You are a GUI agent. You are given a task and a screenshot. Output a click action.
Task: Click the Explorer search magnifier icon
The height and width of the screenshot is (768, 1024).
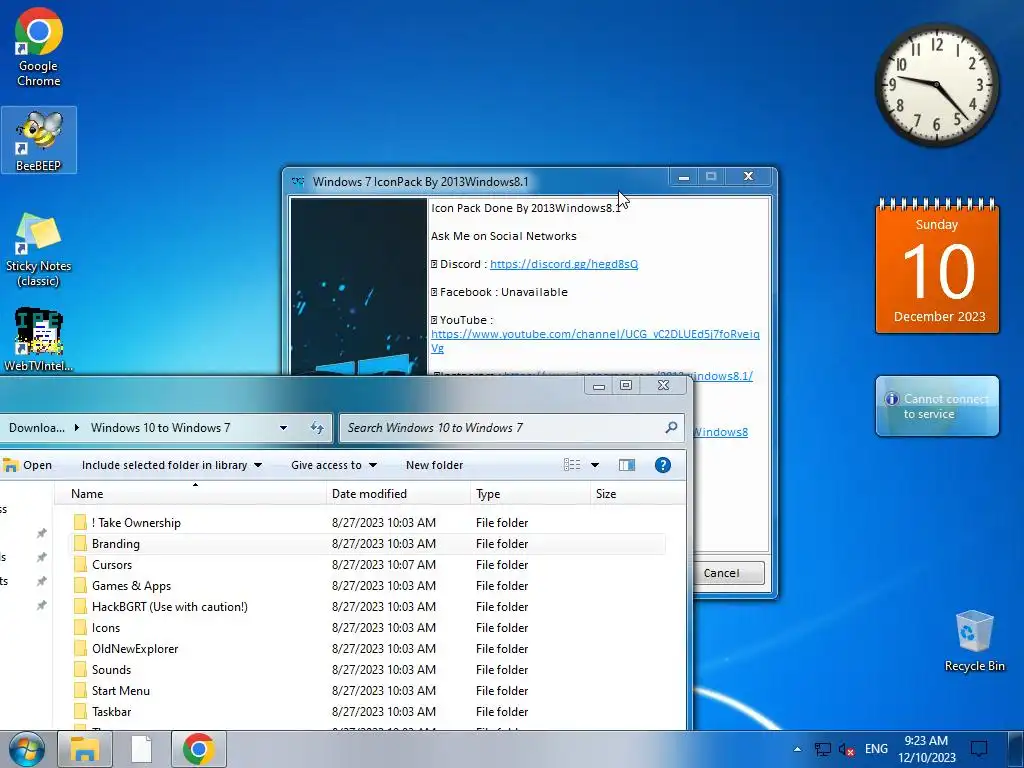[x=671, y=428]
